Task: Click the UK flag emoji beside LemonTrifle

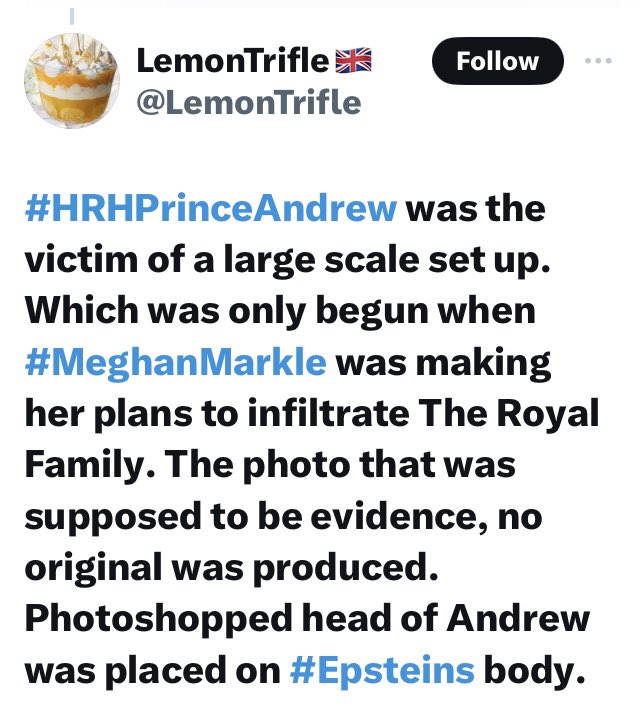Action: click(353, 60)
